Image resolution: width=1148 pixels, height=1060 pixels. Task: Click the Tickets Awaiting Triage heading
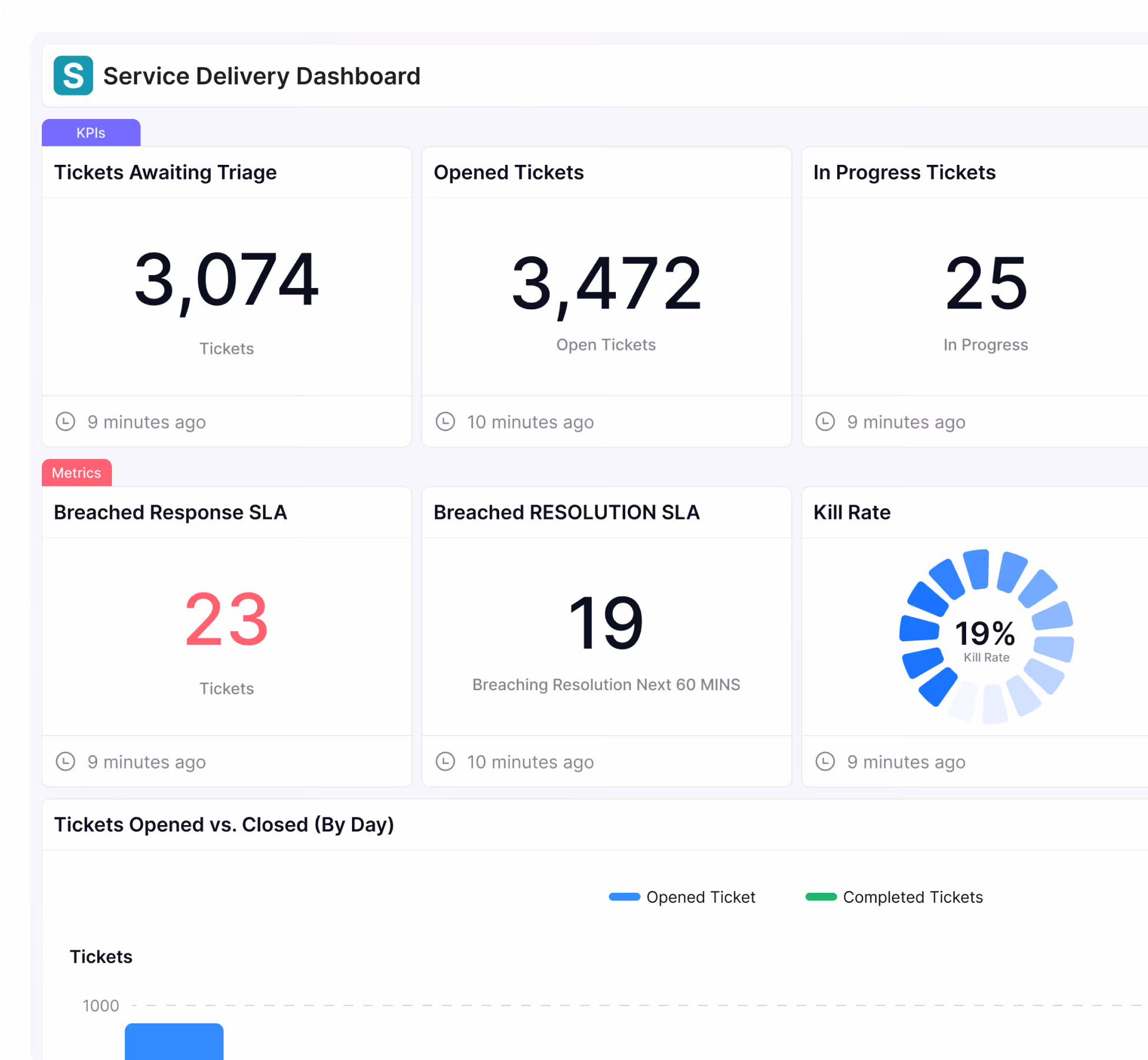click(165, 173)
